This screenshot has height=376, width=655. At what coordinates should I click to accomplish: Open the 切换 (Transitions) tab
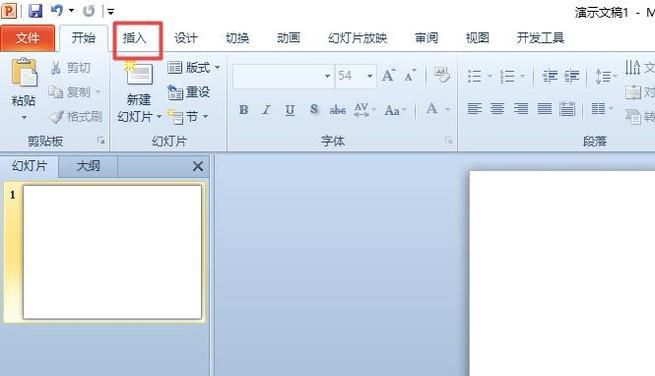tap(237, 38)
